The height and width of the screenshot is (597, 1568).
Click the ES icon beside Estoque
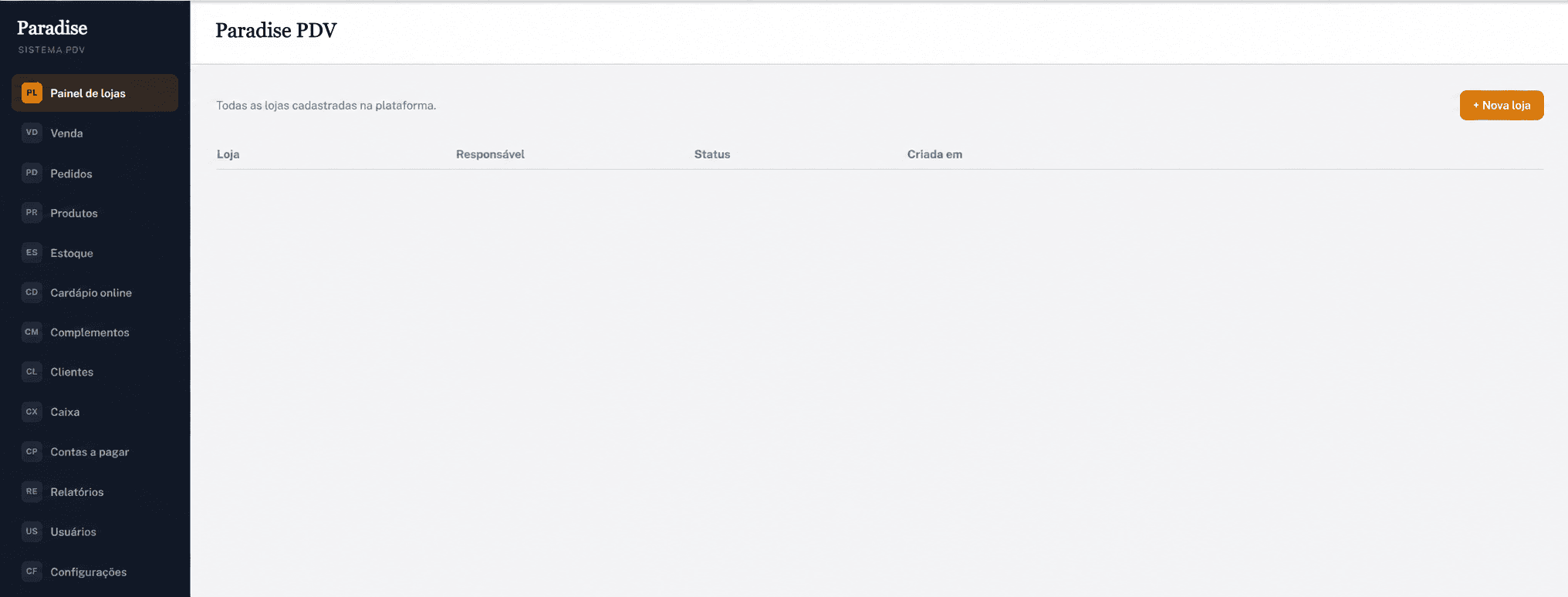point(32,252)
